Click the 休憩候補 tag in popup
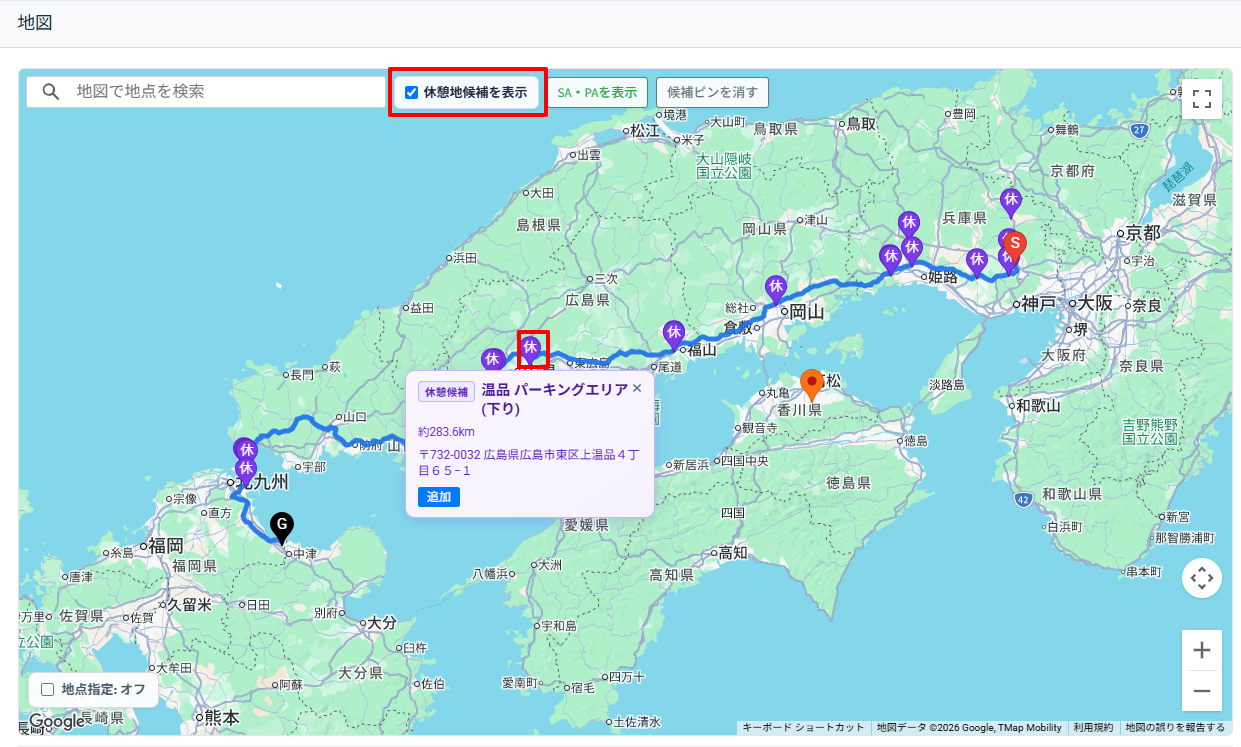The image size is (1241, 747). (446, 392)
